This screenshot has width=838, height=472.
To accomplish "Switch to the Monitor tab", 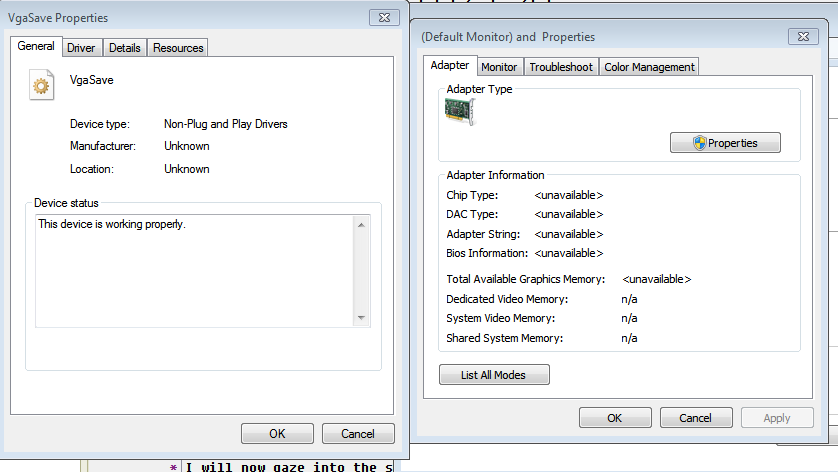I will [499, 67].
